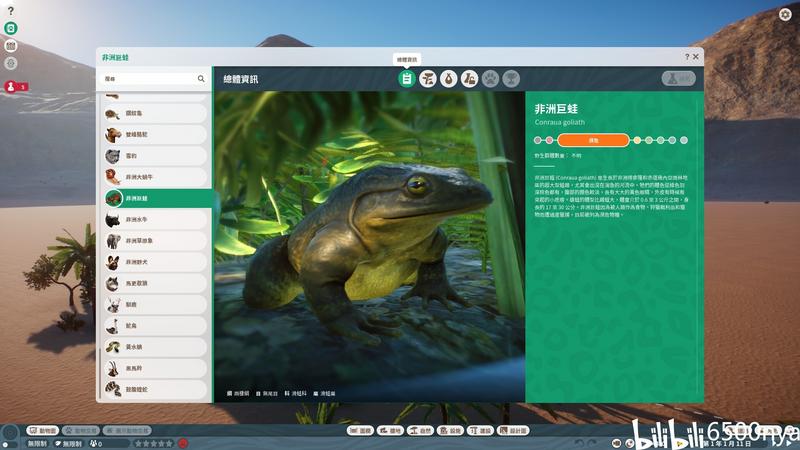The height and width of the screenshot is (450, 800).
Task: Select the highlighted African frog entry
Action: [x=157, y=198]
